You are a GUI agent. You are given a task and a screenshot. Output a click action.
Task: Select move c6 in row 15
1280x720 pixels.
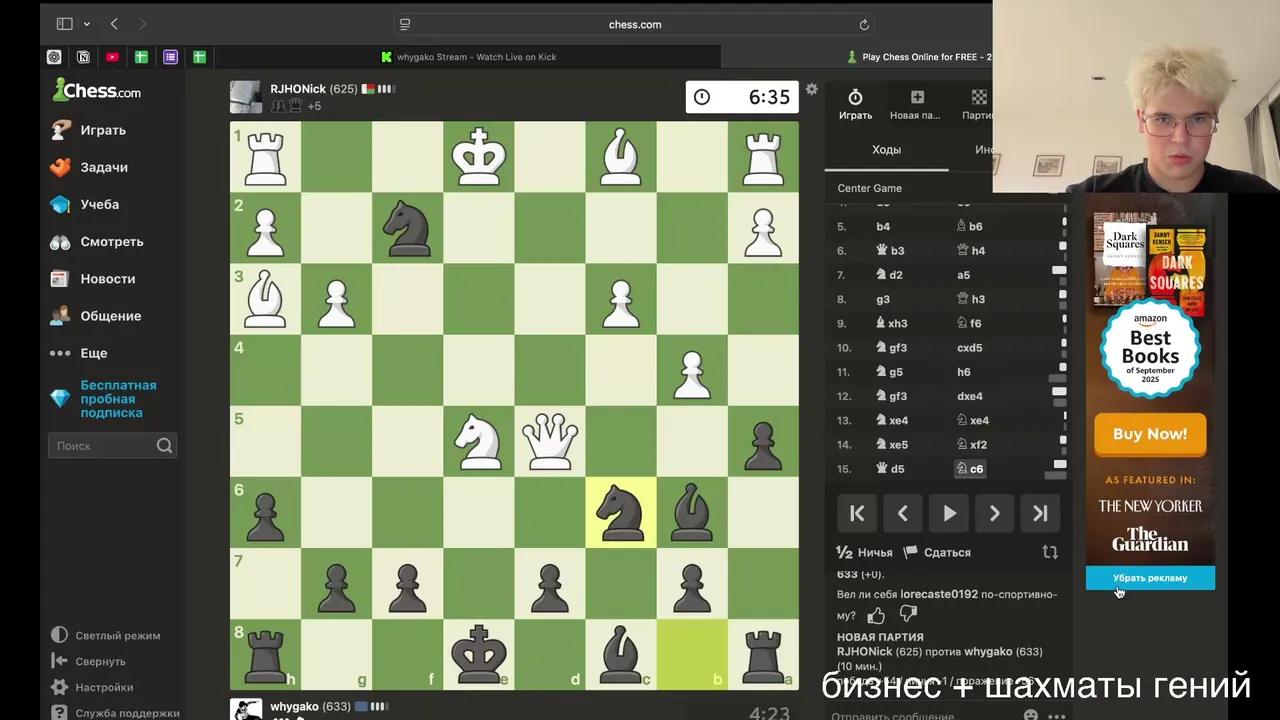tap(970, 468)
